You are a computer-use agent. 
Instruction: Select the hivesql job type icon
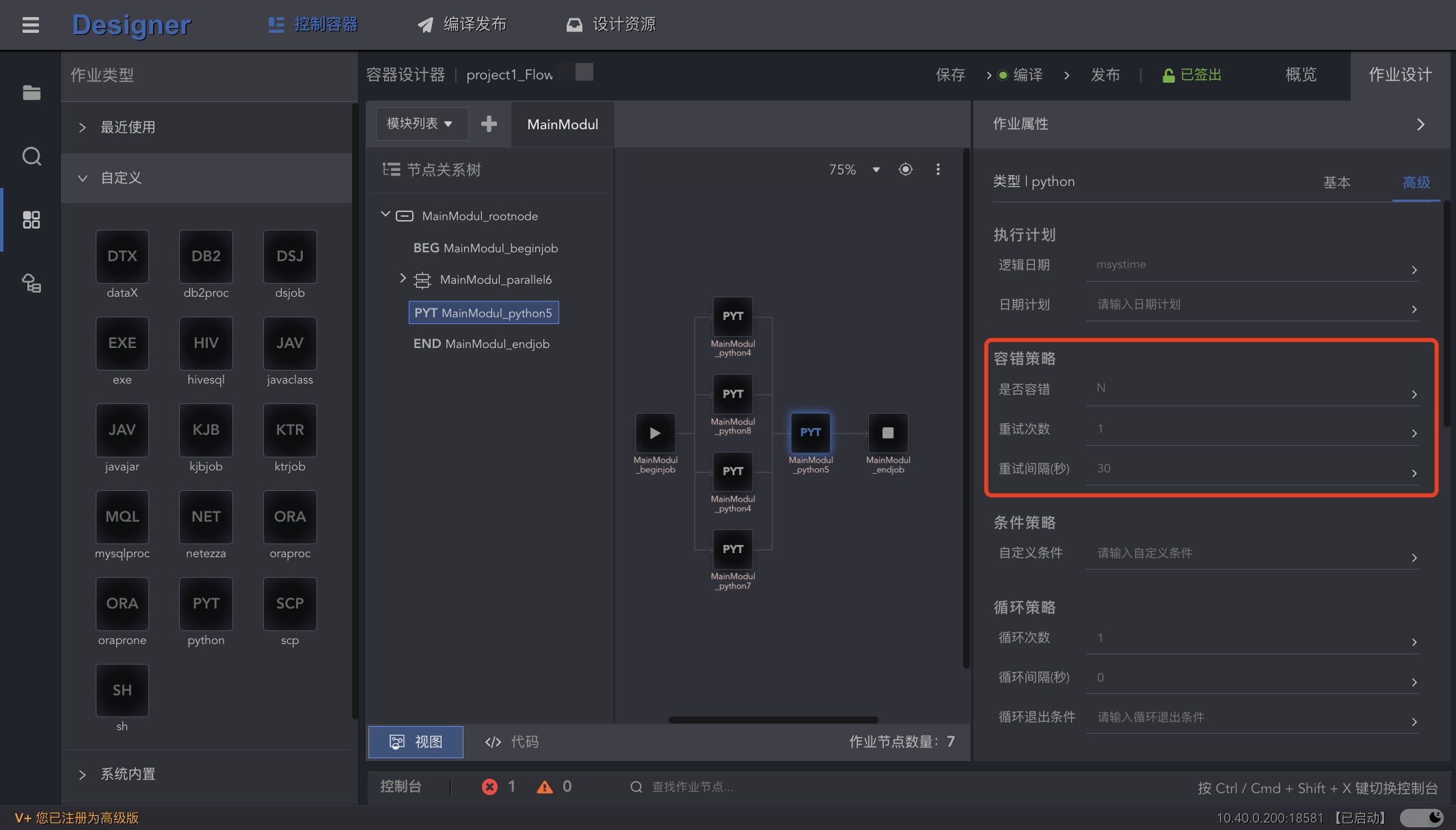pyautogui.click(x=206, y=343)
